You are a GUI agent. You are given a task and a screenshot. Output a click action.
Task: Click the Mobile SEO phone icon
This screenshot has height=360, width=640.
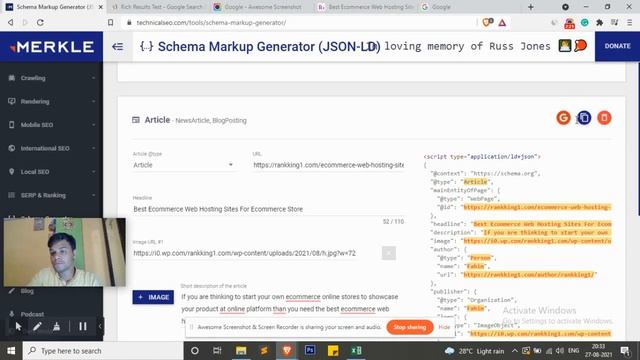point(11,124)
